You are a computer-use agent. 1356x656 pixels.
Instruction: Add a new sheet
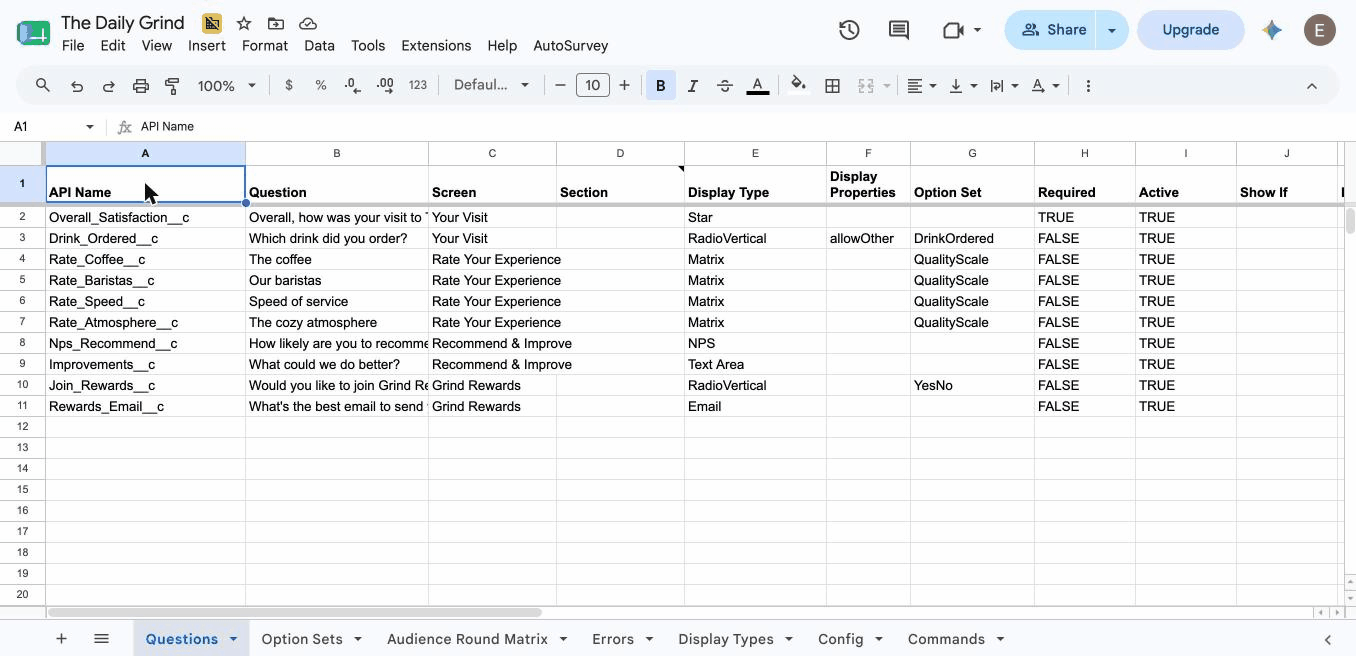[x=61, y=639]
